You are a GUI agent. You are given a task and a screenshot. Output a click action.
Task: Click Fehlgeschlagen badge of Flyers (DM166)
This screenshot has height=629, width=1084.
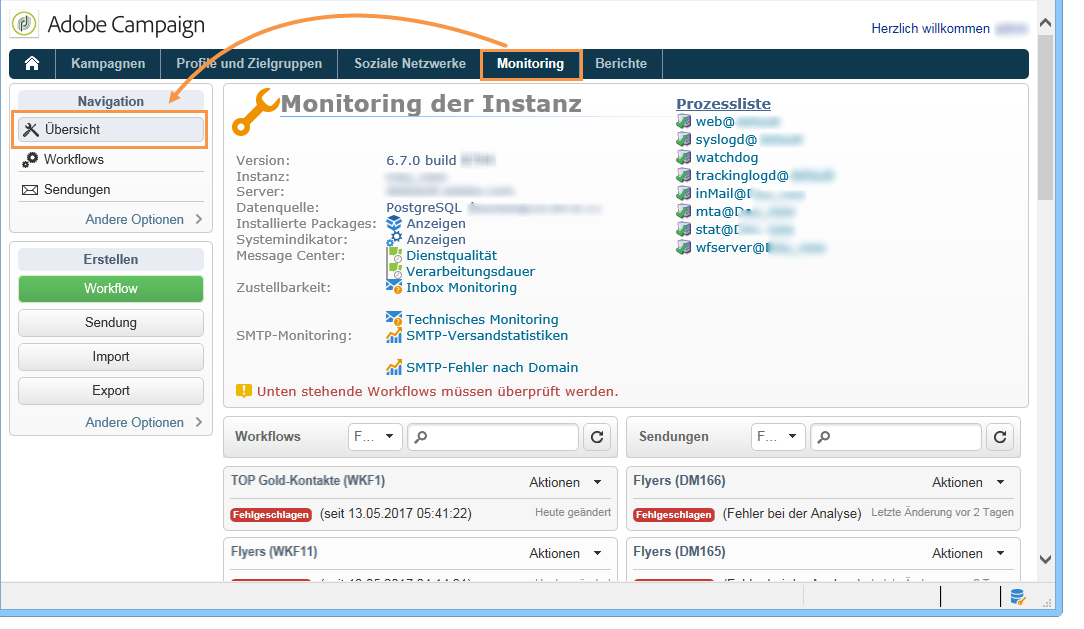[x=673, y=515]
